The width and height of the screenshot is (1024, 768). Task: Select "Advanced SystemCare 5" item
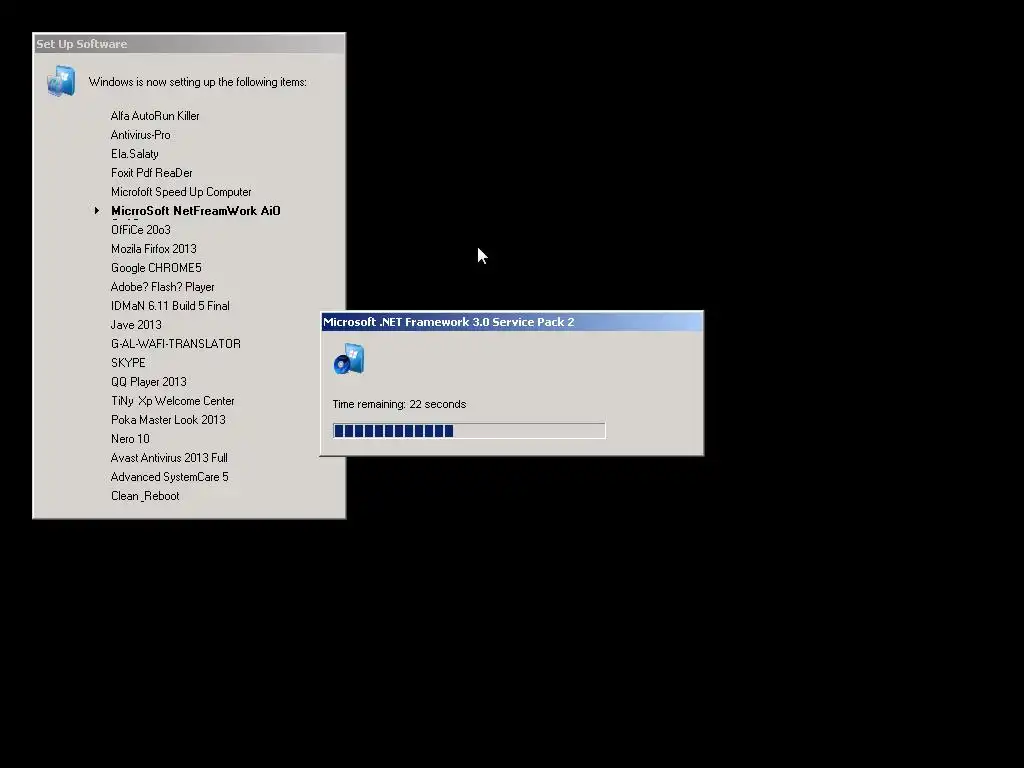click(x=169, y=476)
